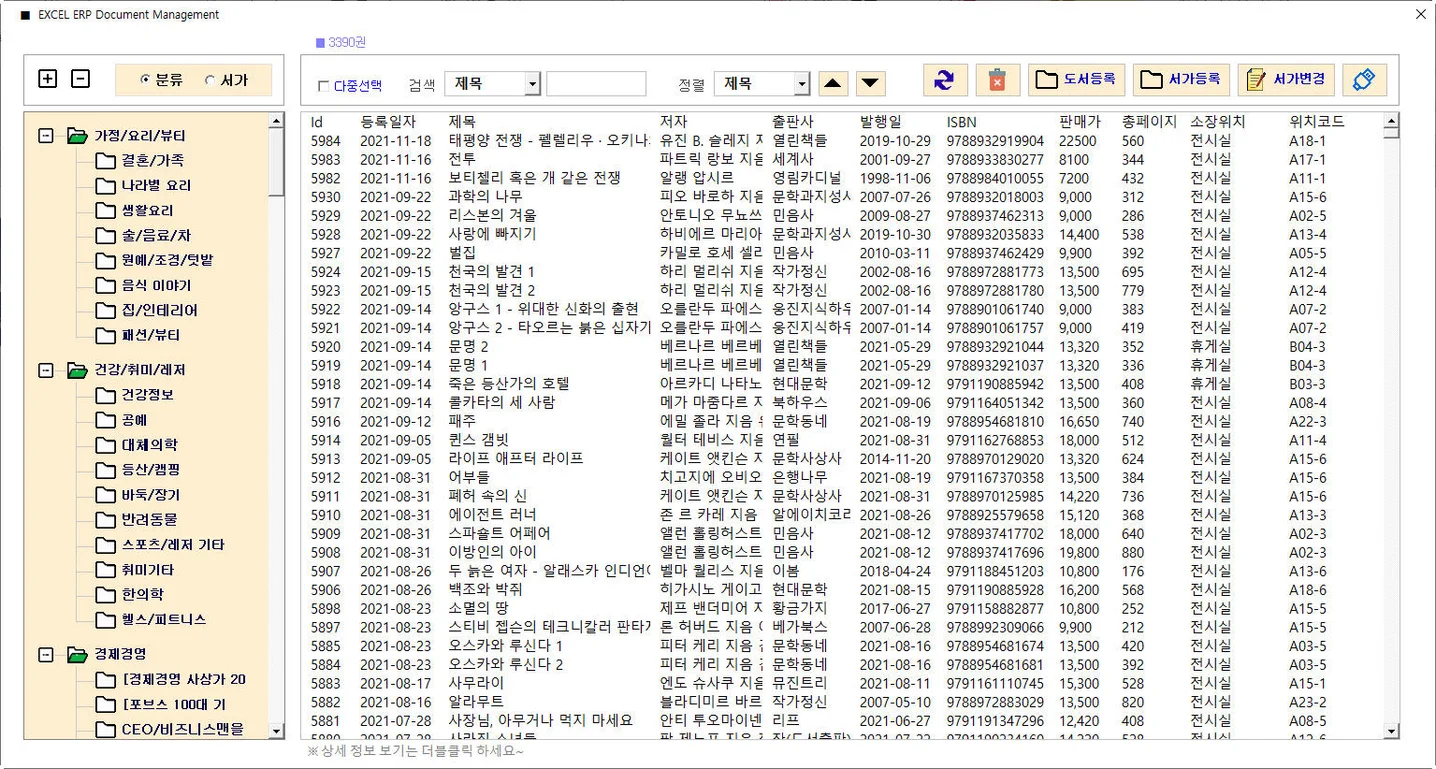The image size is (1436, 769).
Task: Click the folder icon of 음식 이야기
Action: (106, 285)
